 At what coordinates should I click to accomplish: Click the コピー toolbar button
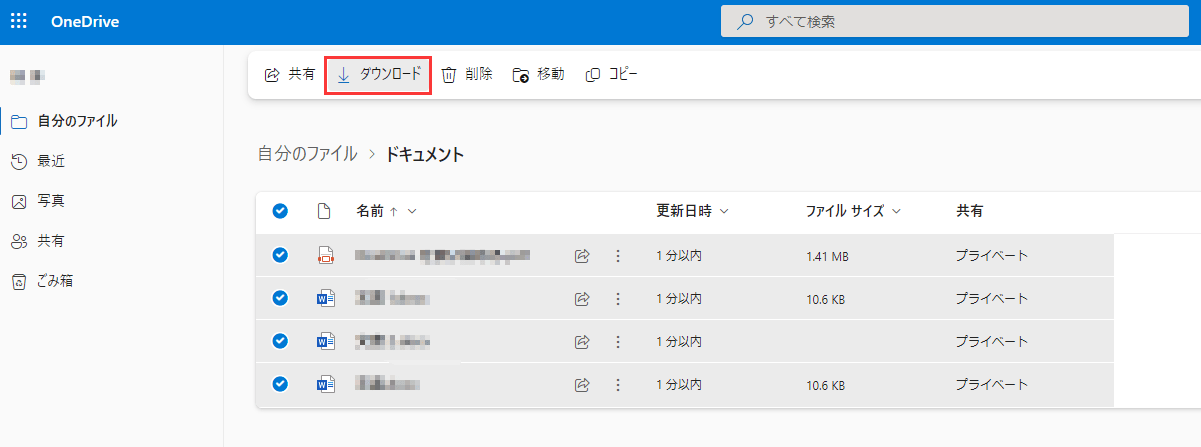(x=612, y=75)
